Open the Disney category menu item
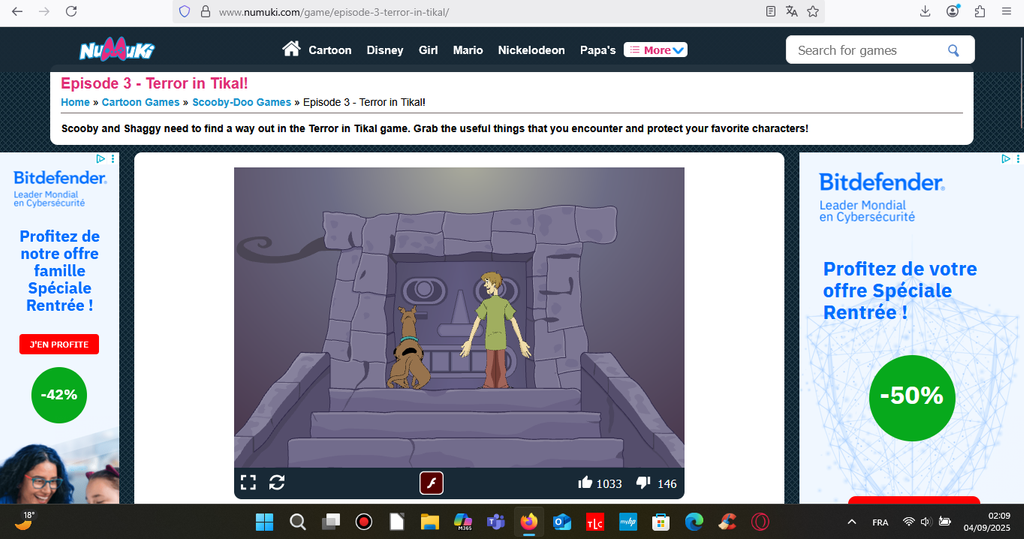1024x539 pixels. pyautogui.click(x=385, y=50)
